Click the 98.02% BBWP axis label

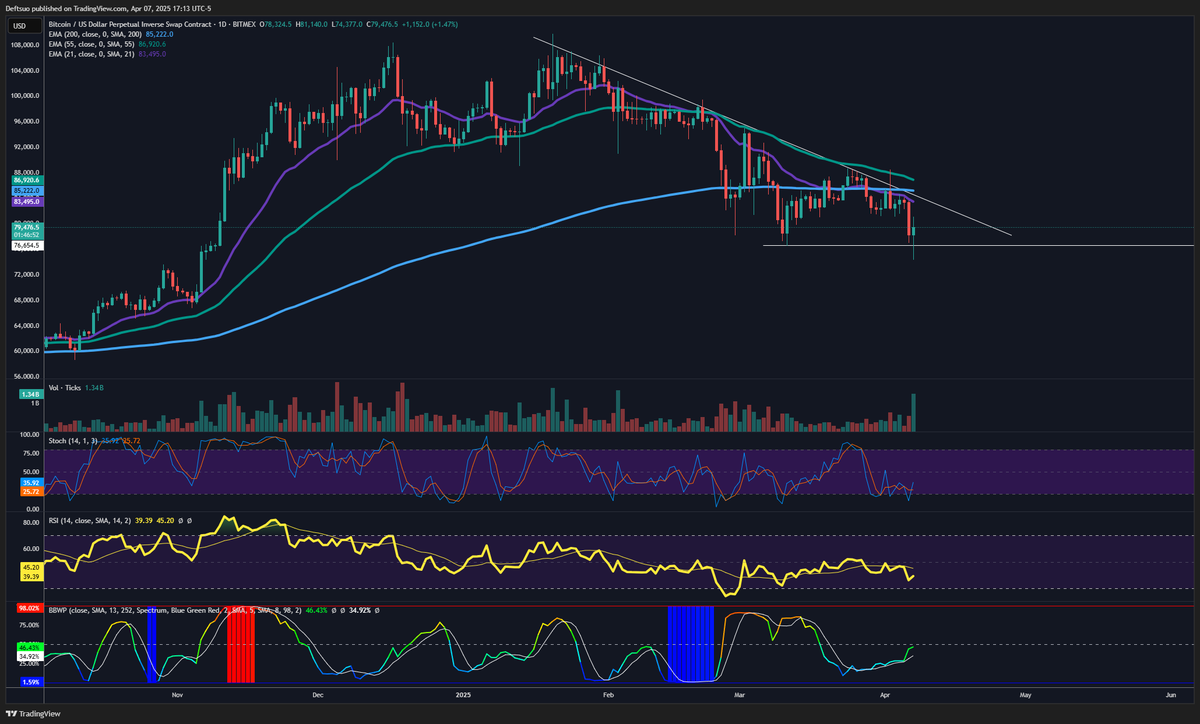point(29,607)
